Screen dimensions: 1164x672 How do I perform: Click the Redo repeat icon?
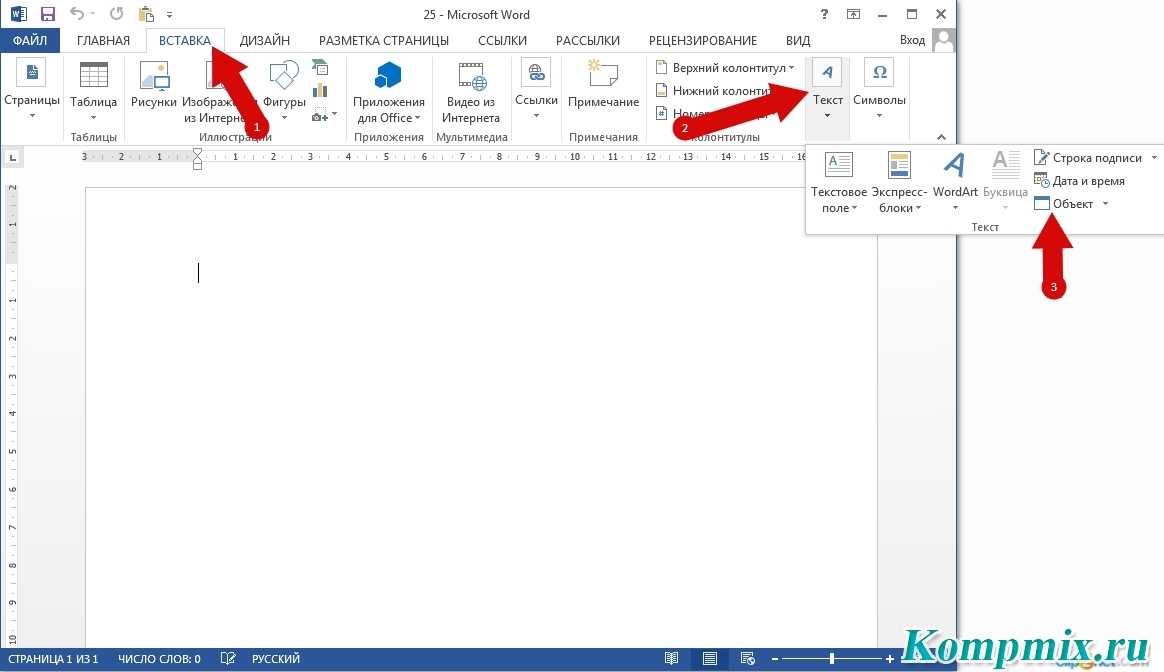pos(117,13)
